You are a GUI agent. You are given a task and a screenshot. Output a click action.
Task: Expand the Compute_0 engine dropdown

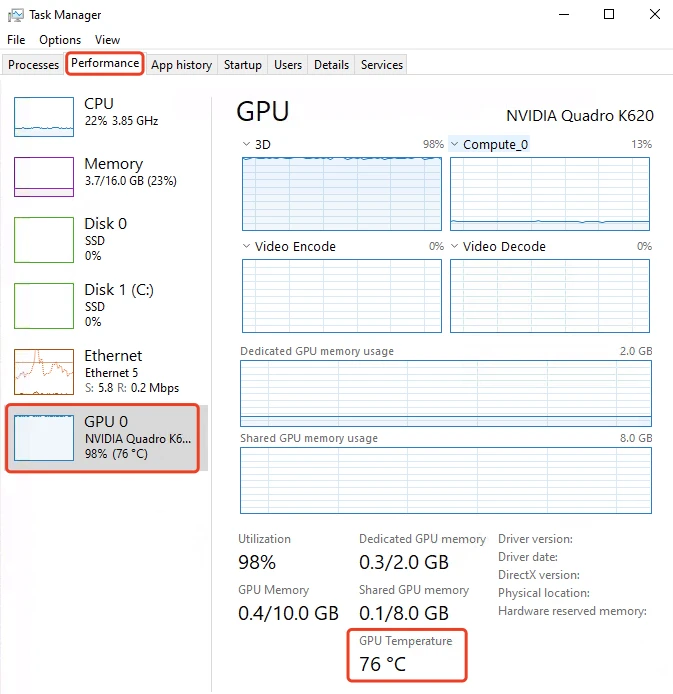455,145
